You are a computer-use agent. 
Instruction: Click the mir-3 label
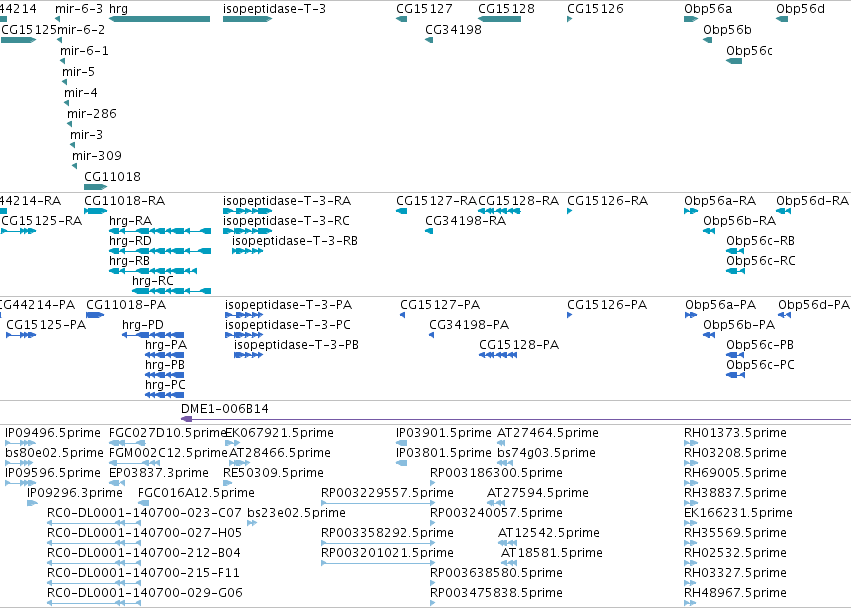tap(86, 135)
